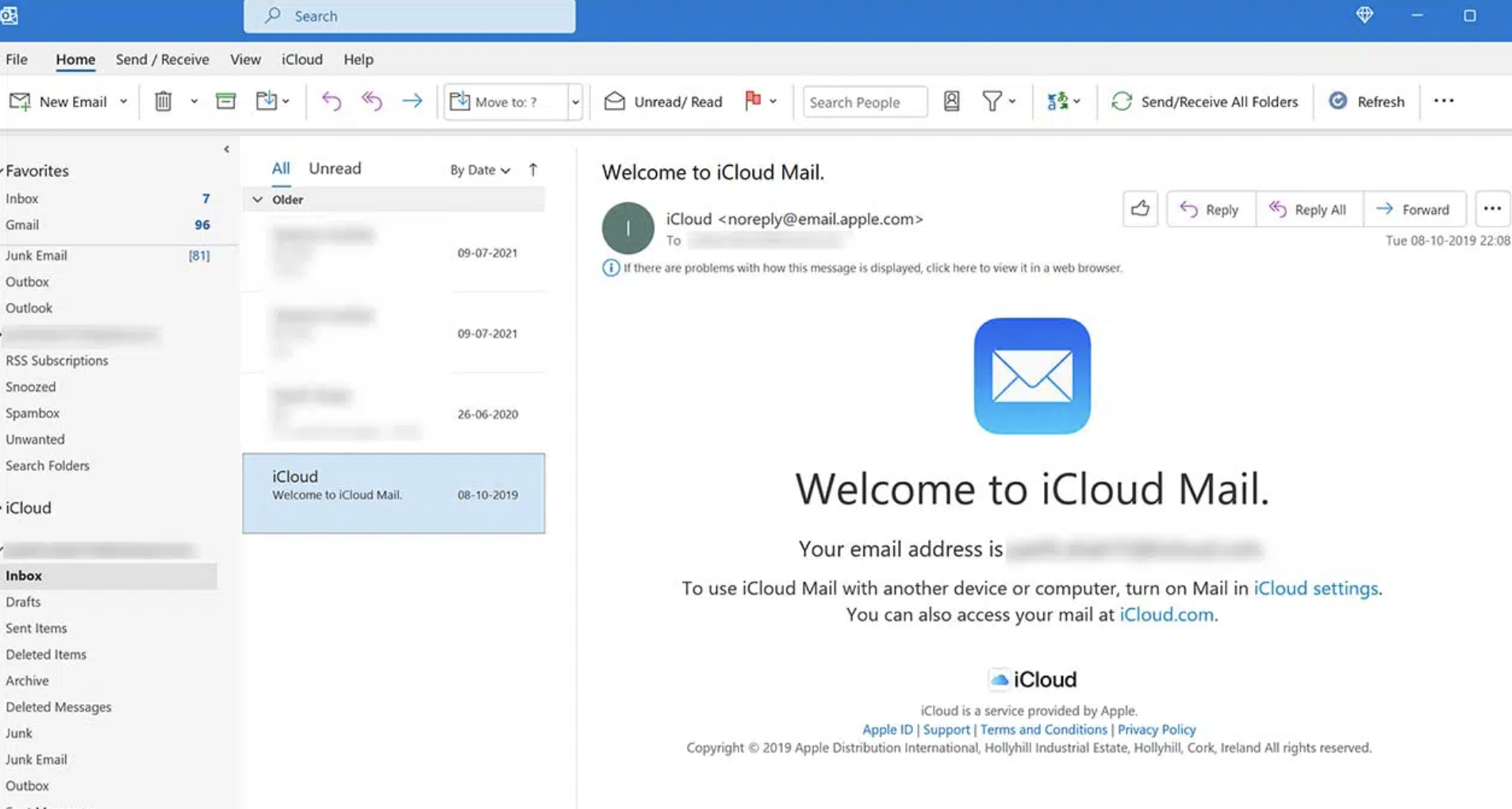1512x809 pixels.
Task: Click Reply in the reading pane
Action: coord(1211,209)
